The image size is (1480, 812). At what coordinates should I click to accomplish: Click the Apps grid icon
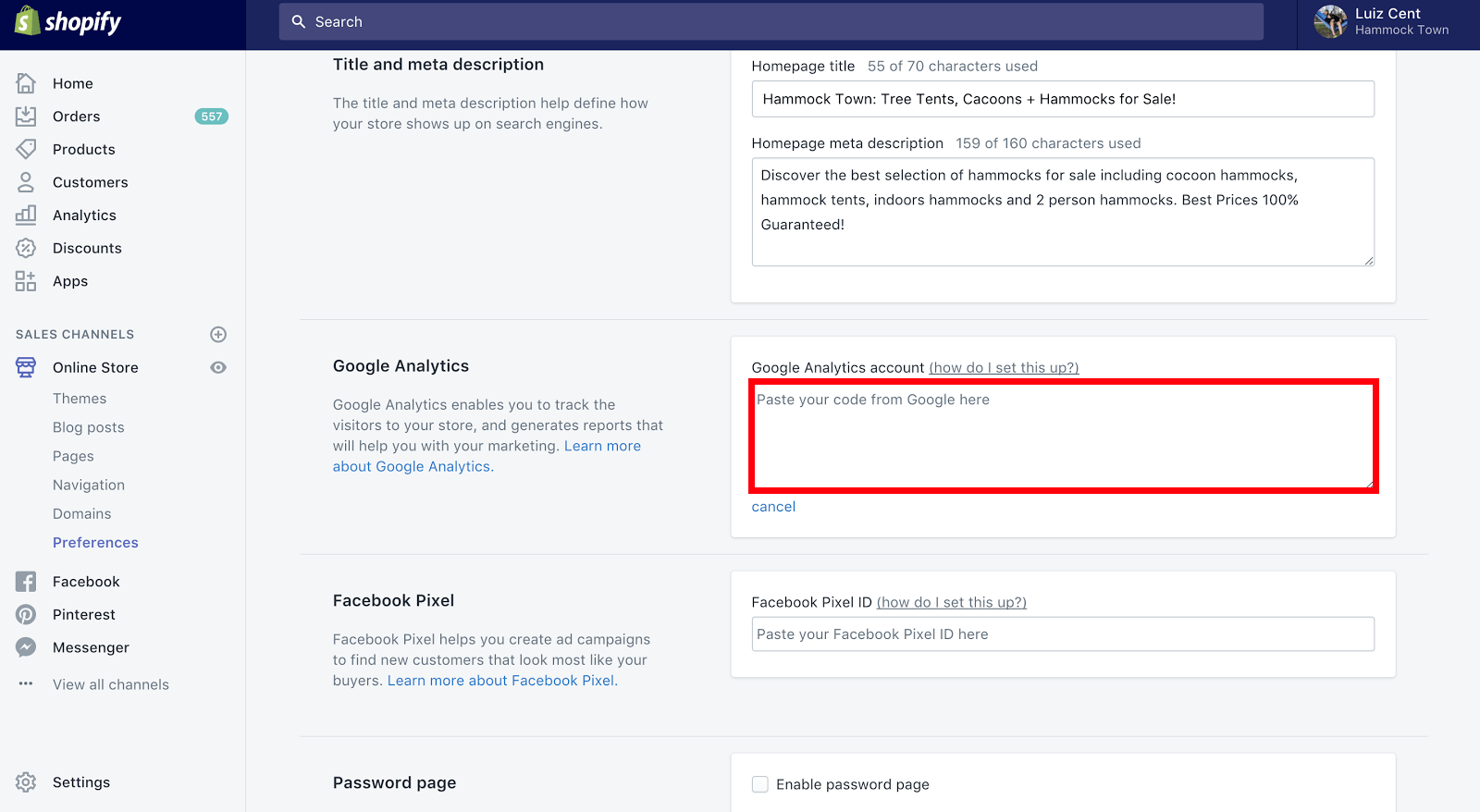26,281
